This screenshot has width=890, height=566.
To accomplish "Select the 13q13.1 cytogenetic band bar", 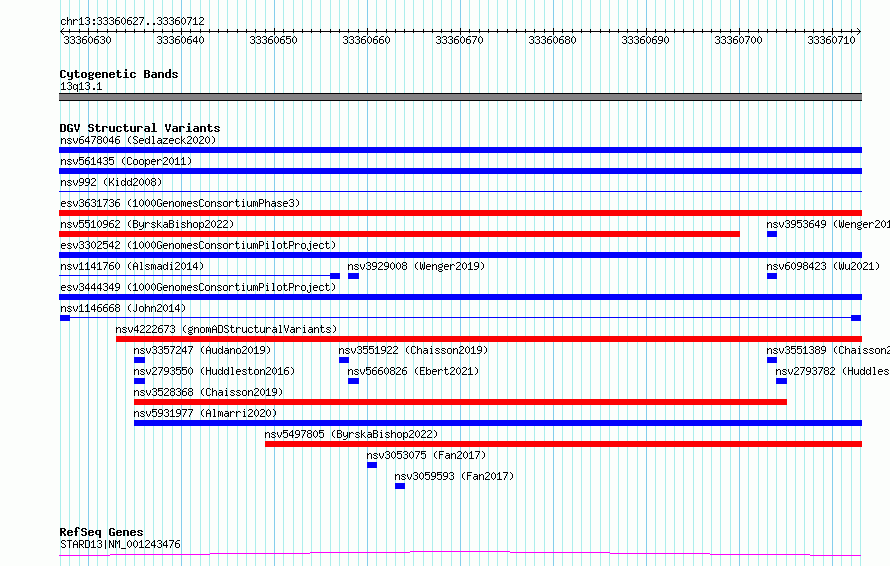I will click(460, 97).
